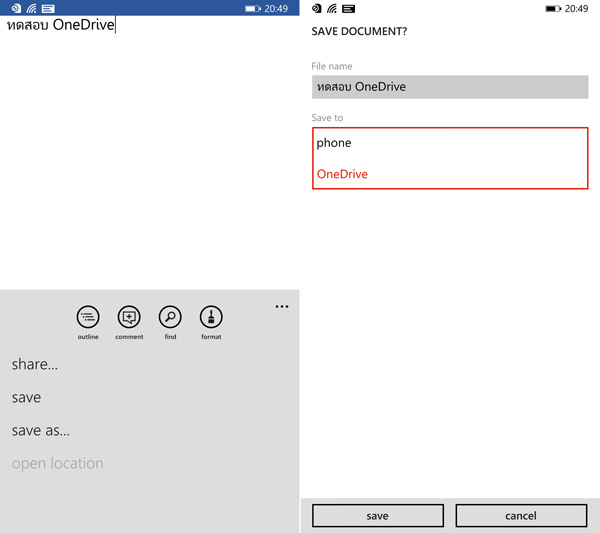The height and width of the screenshot is (533, 600).
Task: Tap battery icon in left status bar
Action: pos(253,8)
